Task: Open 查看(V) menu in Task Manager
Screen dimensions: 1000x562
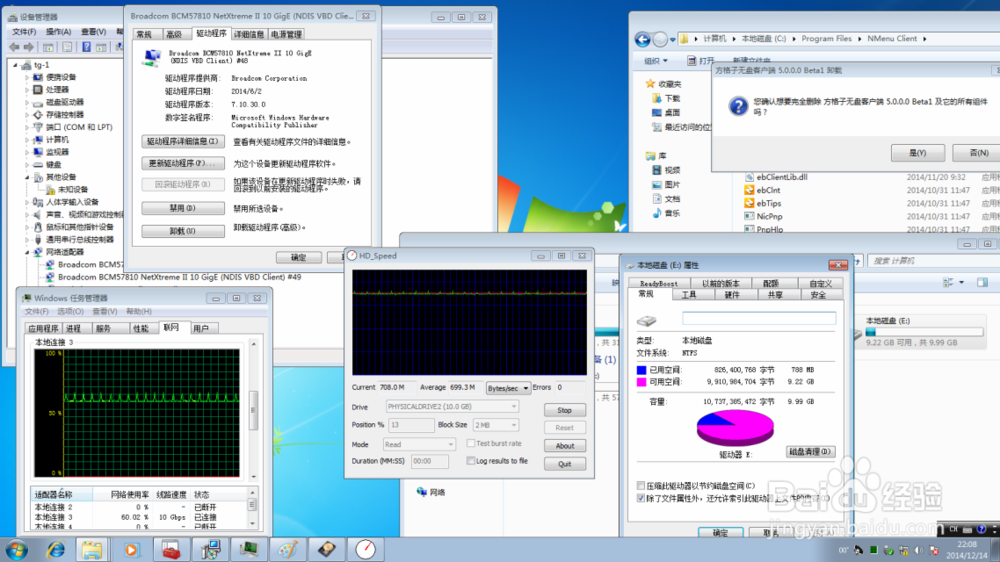Action: pos(105,311)
